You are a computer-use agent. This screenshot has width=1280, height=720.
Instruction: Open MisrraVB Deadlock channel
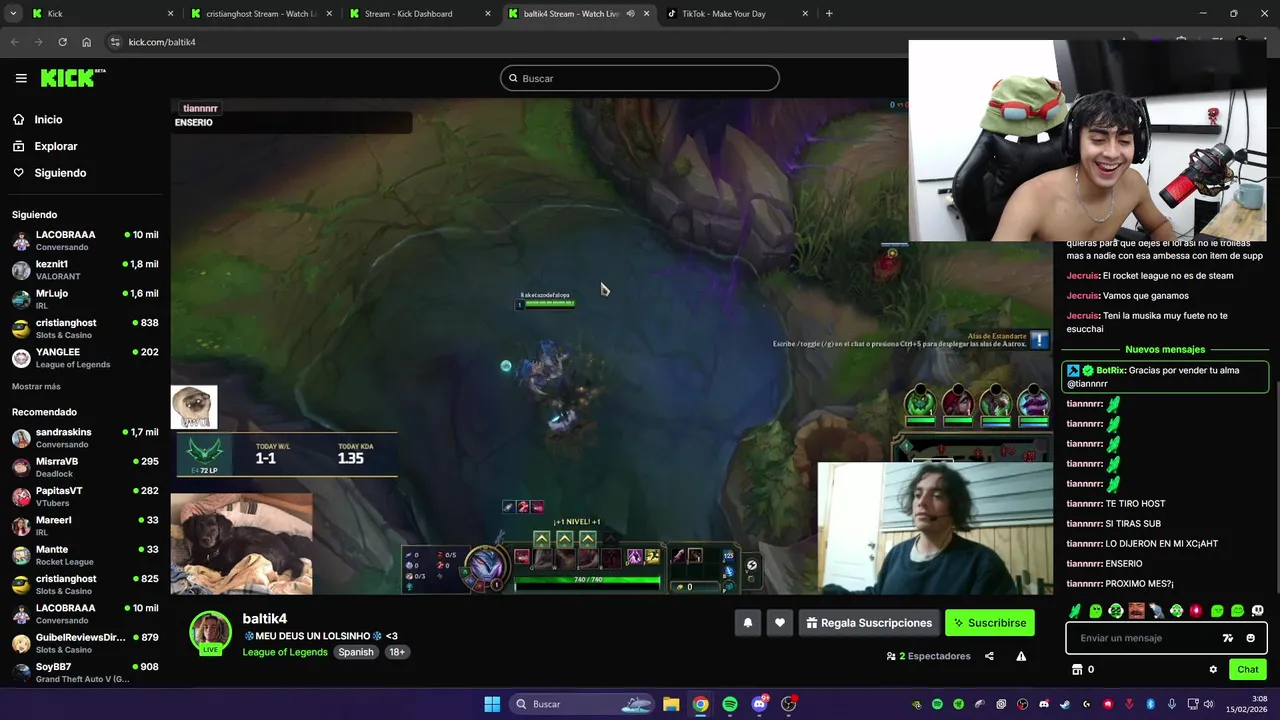click(x=85, y=467)
